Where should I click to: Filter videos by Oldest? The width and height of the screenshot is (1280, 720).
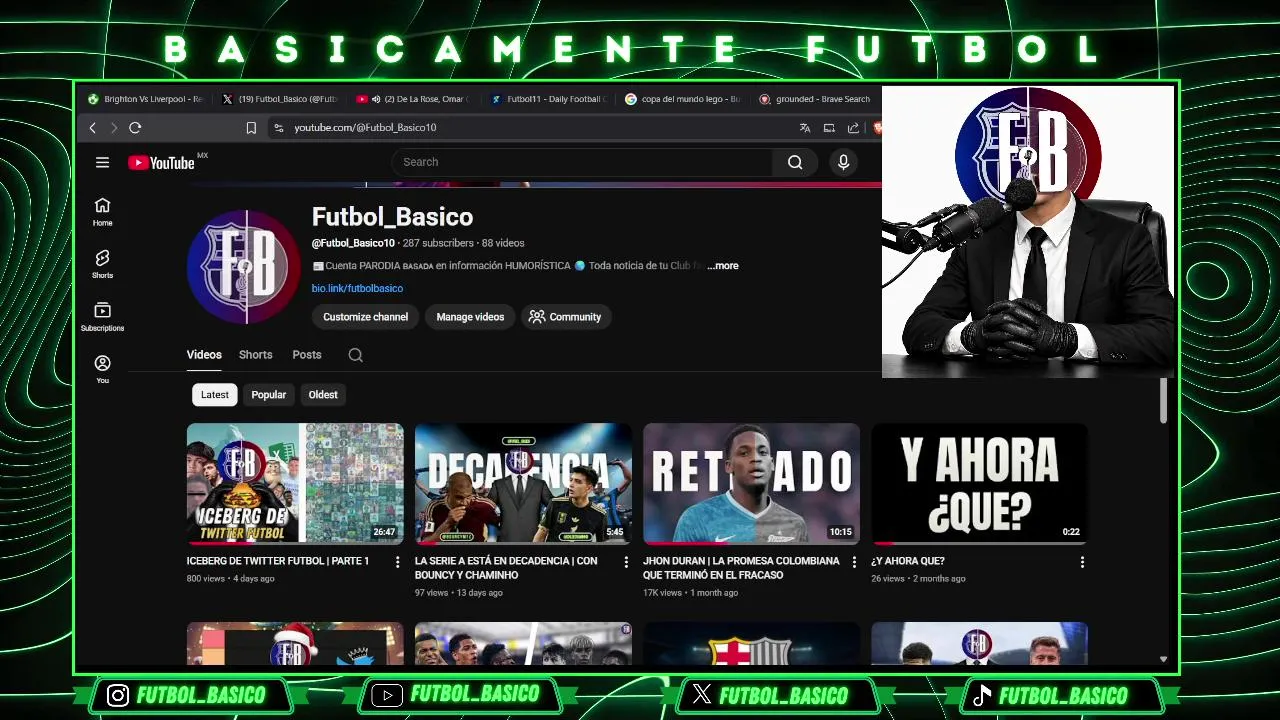pos(323,395)
